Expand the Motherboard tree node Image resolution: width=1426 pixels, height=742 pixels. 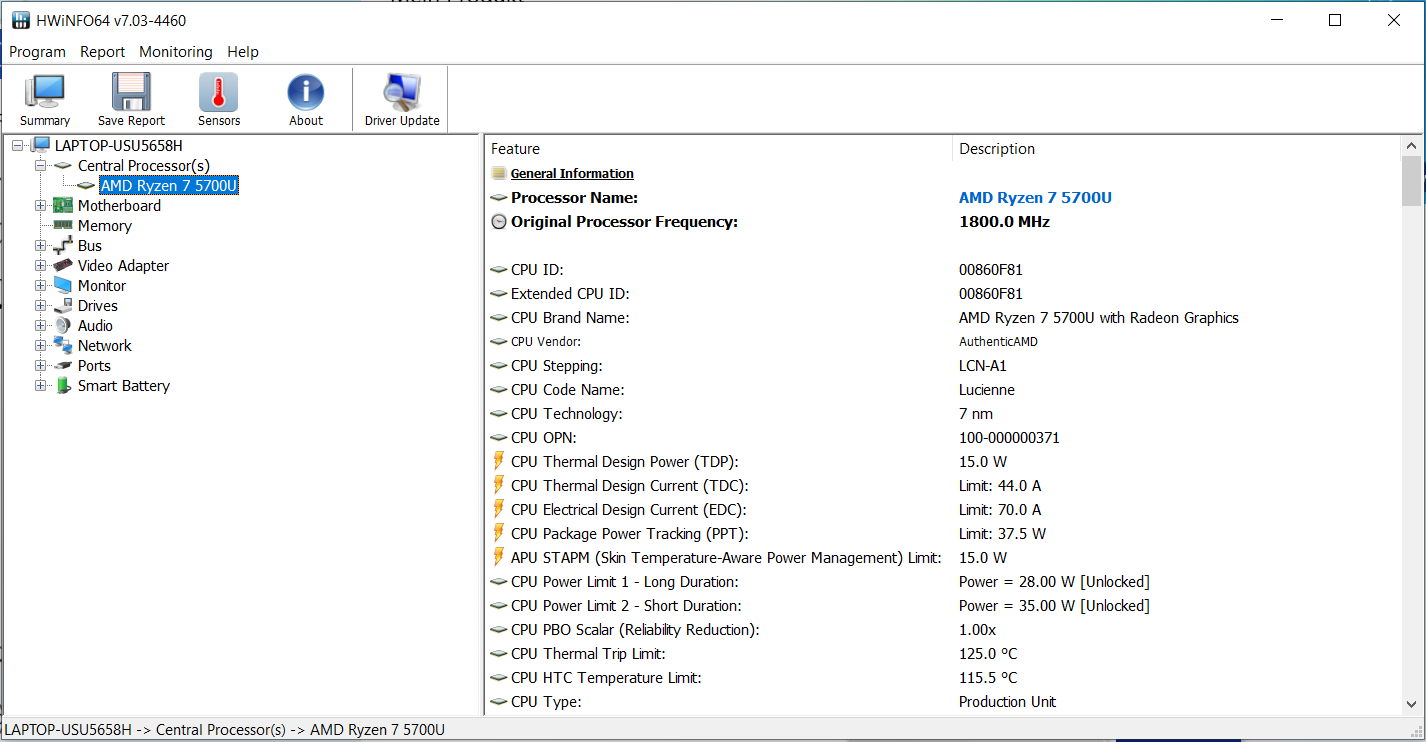(40, 206)
